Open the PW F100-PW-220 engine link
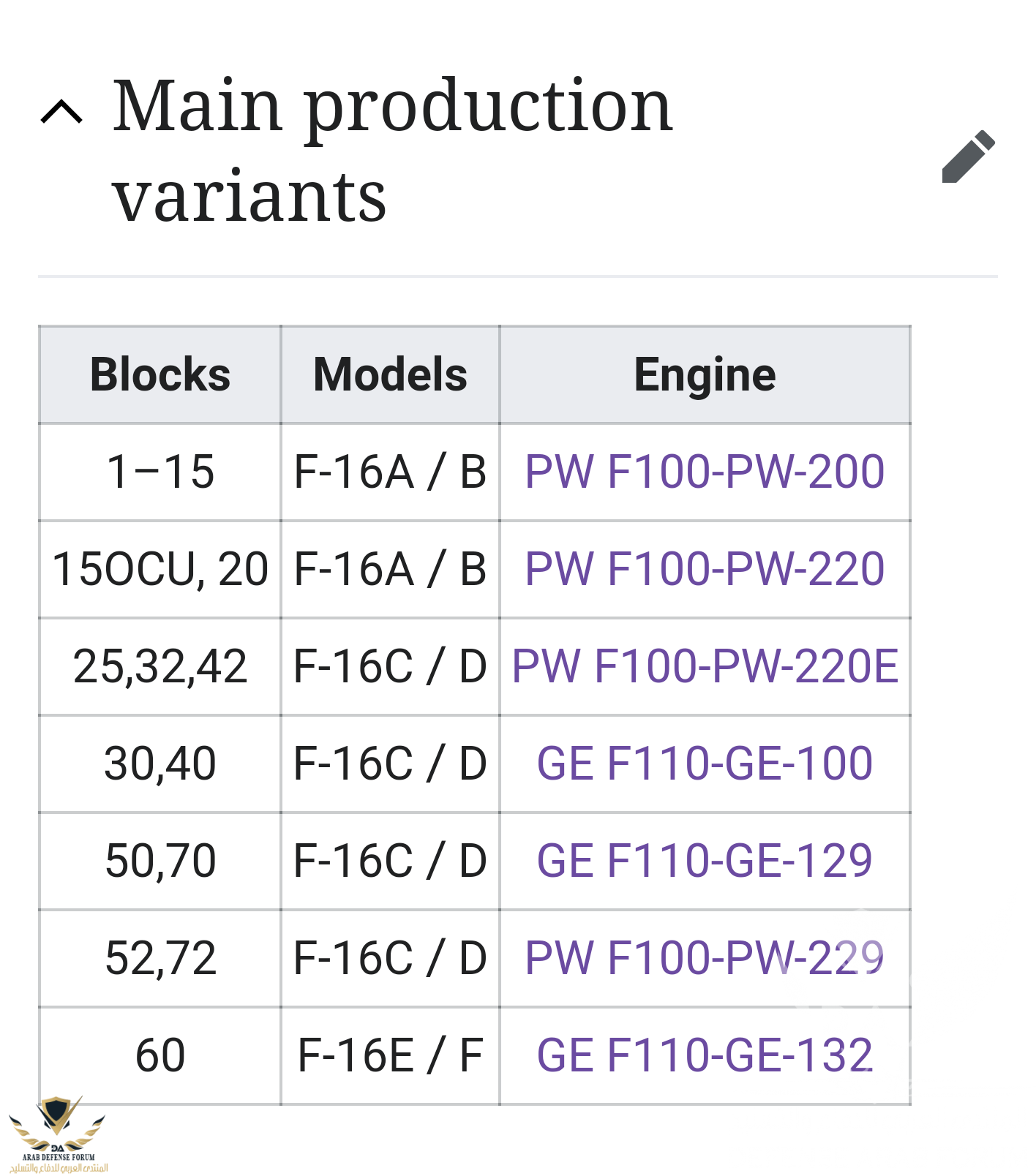 tap(705, 568)
